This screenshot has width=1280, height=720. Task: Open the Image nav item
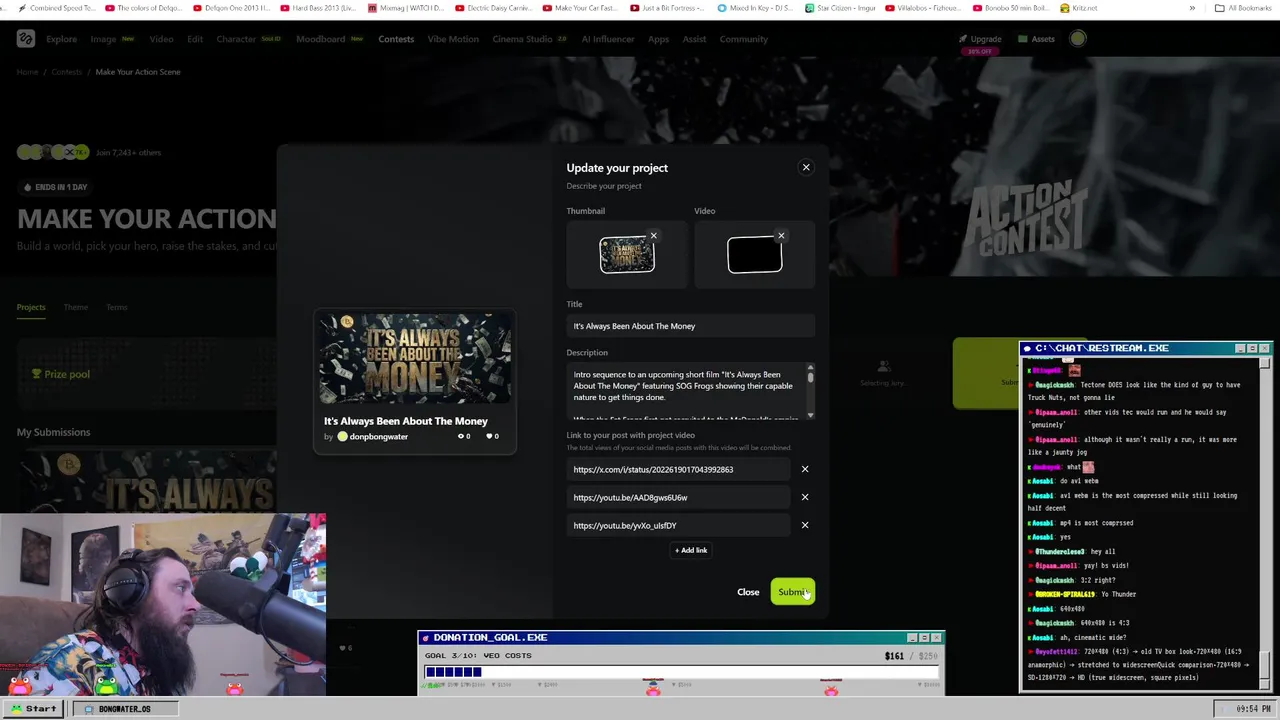103,39
